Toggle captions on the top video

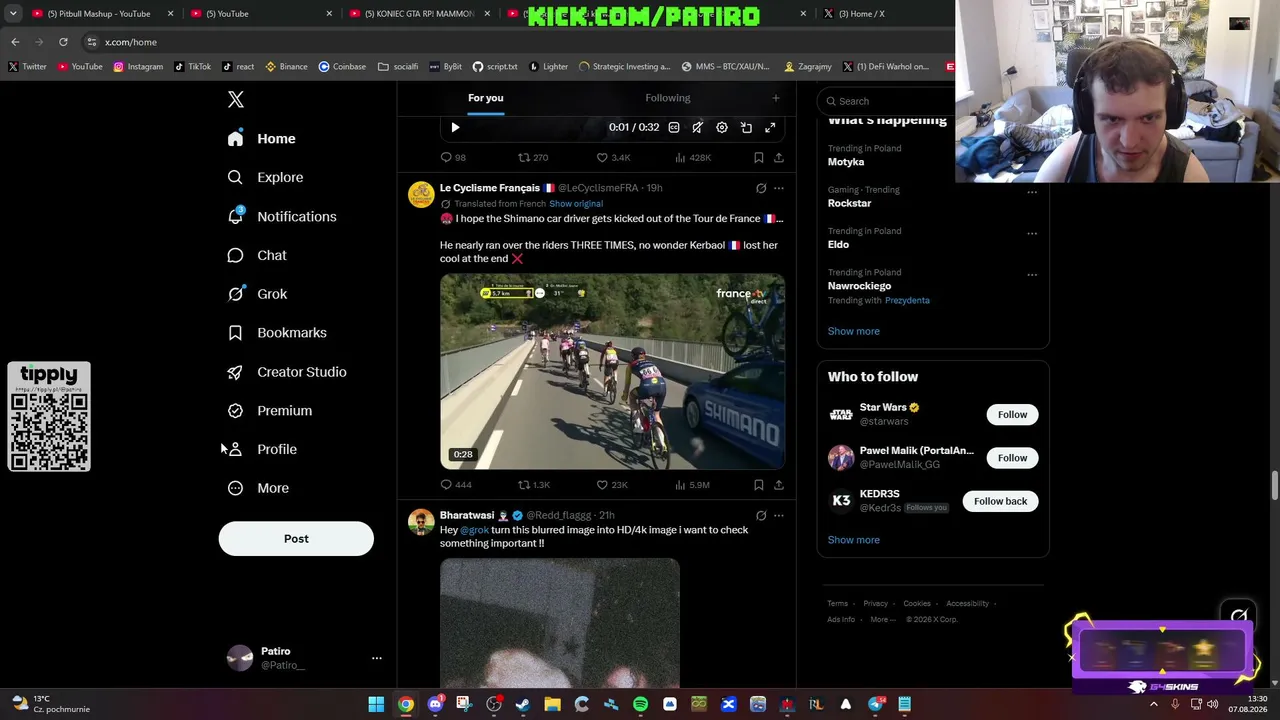(x=674, y=128)
